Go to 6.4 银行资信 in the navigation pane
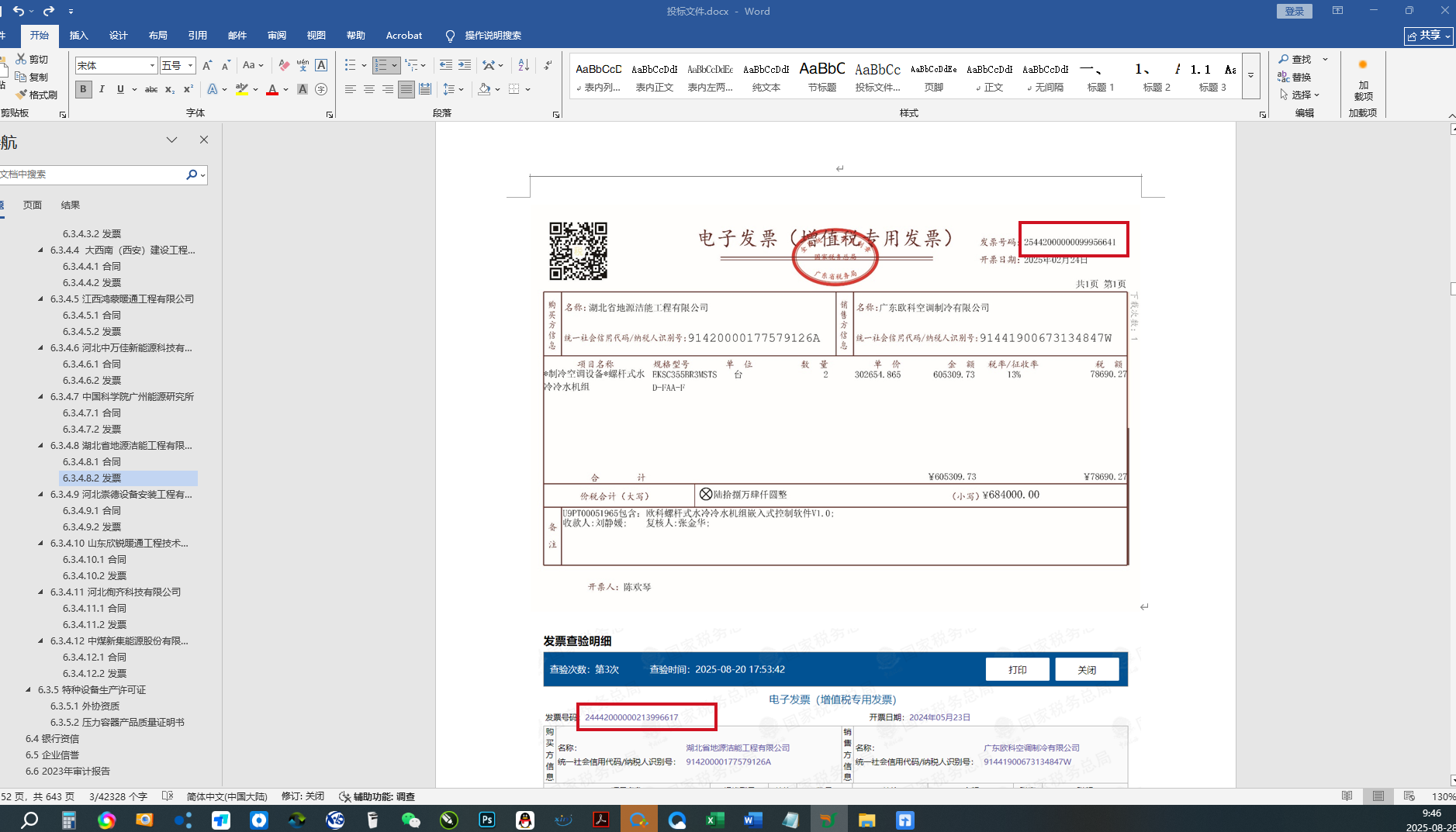This screenshot has height=832, width=1456. pos(52,738)
